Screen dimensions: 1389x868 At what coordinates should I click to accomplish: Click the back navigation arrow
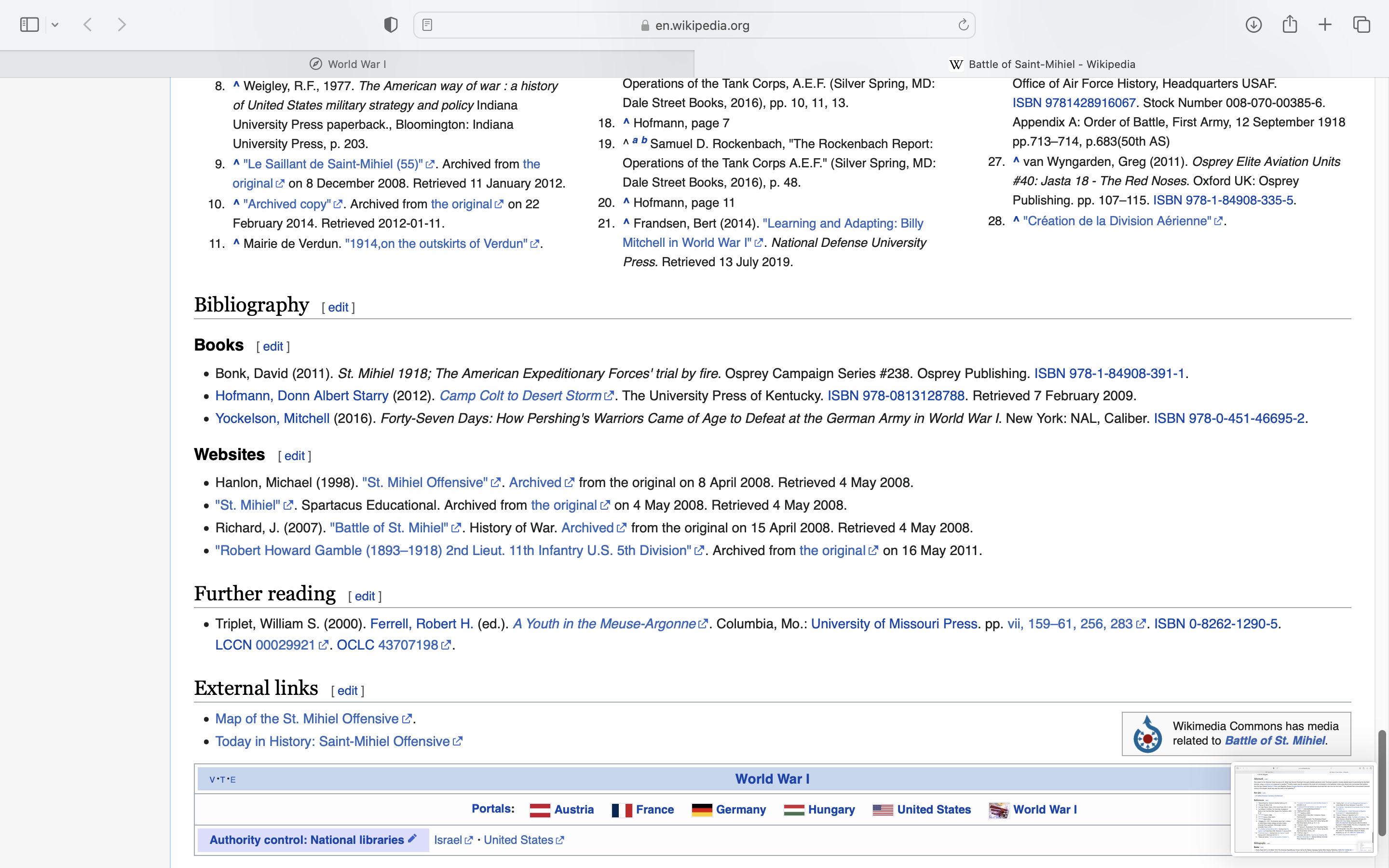pos(88,25)
